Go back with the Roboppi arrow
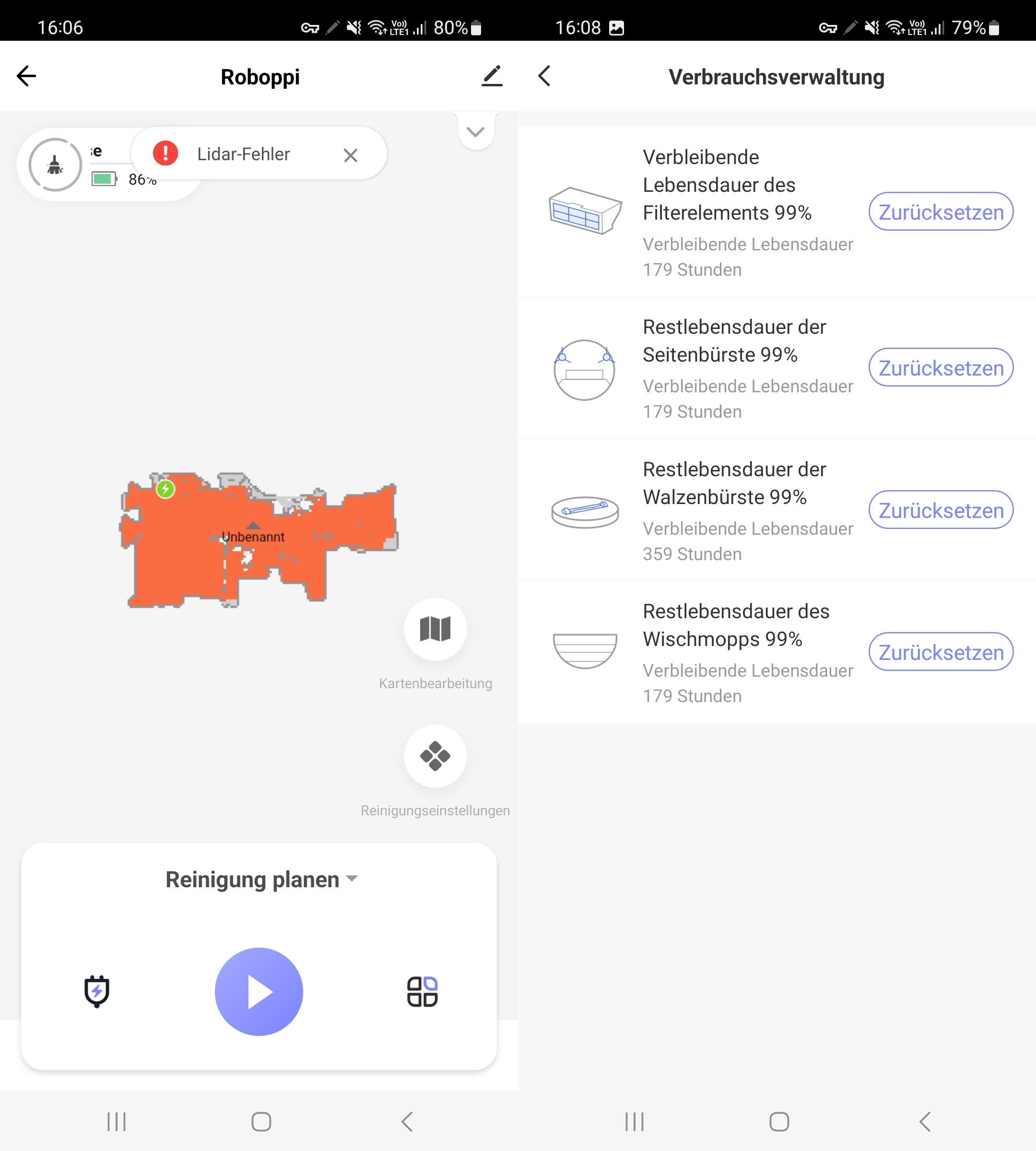1036x1151 pixels. [x=26, y=76]
